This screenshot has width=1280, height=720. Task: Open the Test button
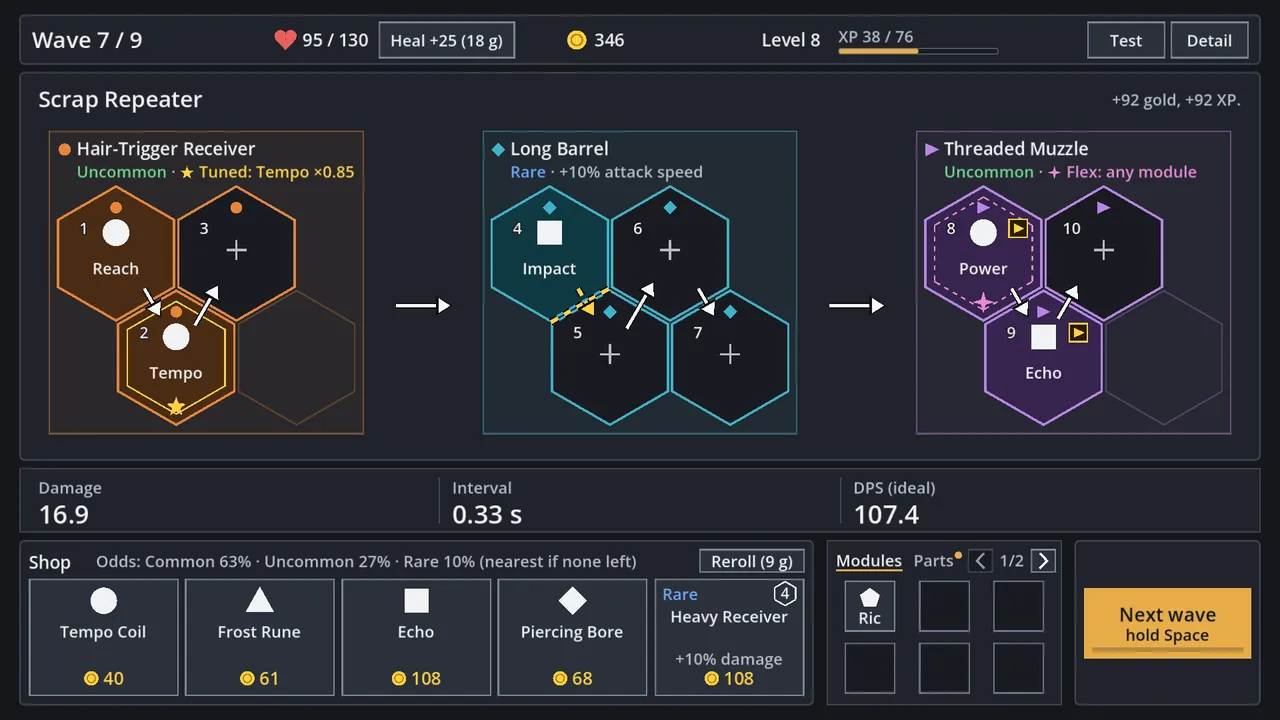1126,41
